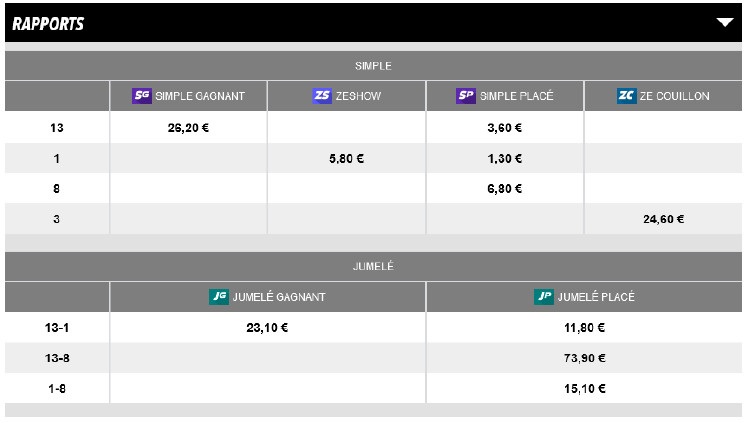
Task: Click horse number 13 in Simple table
Action: [57, 128]
